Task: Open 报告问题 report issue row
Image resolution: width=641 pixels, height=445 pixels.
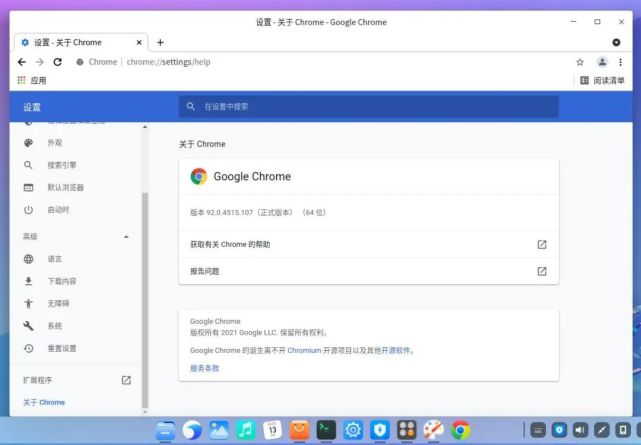Action: [x=368, y=271]
